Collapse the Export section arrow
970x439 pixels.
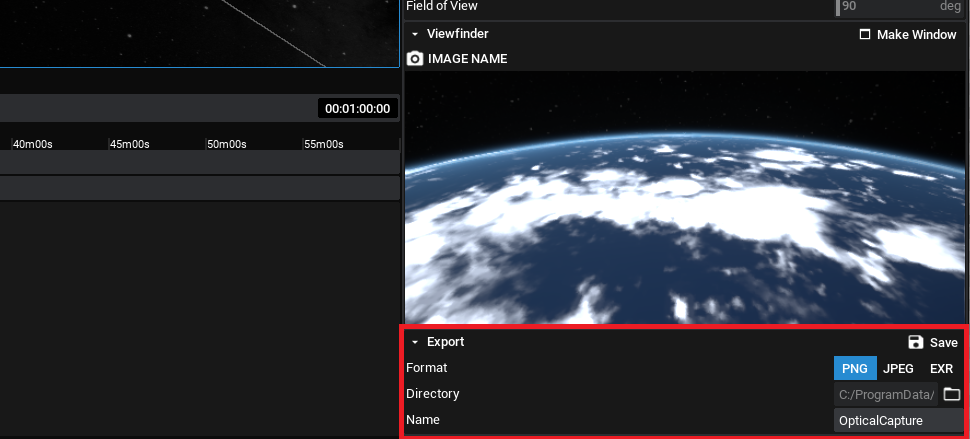[415, 342]
